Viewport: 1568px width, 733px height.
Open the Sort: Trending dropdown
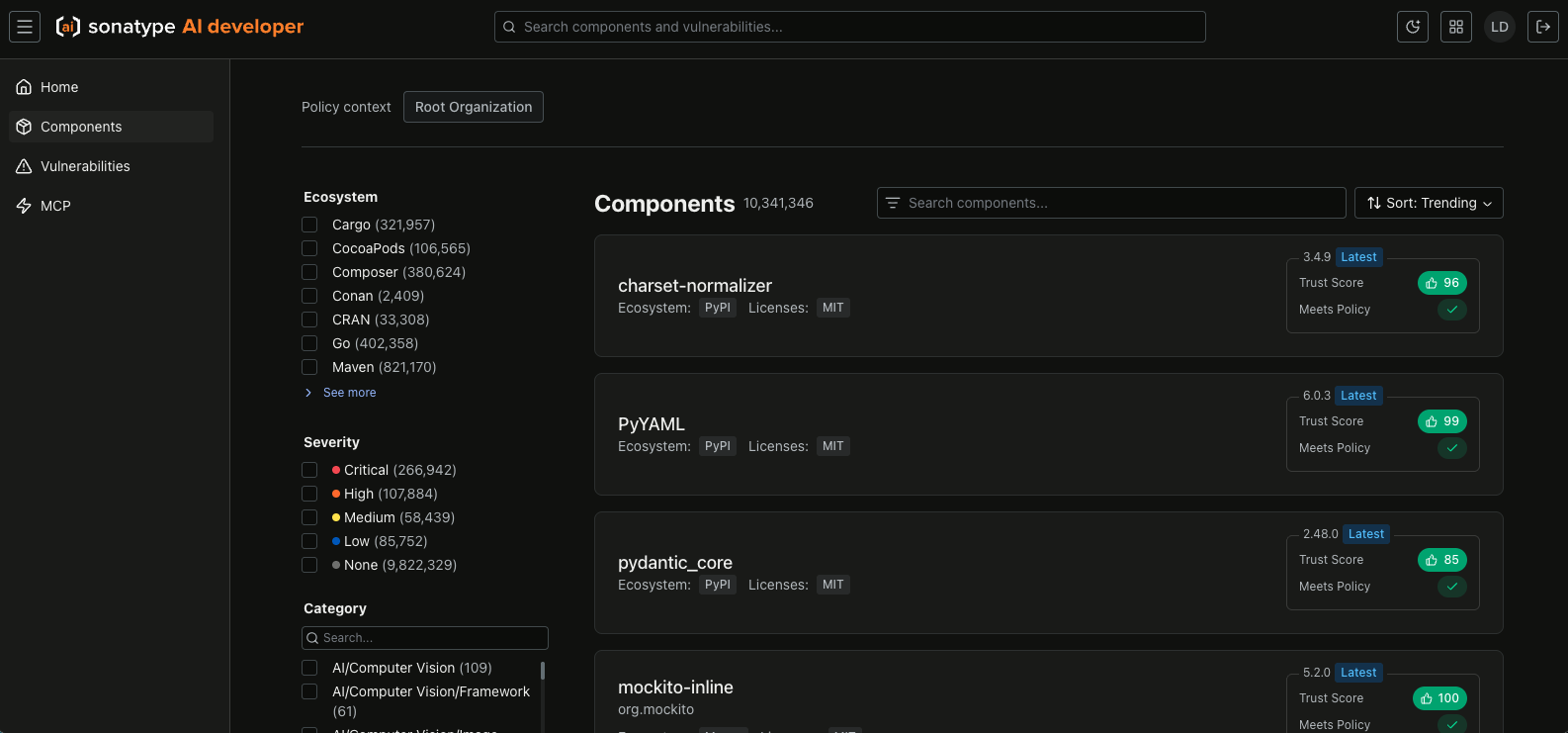[x=1429, y=203]
